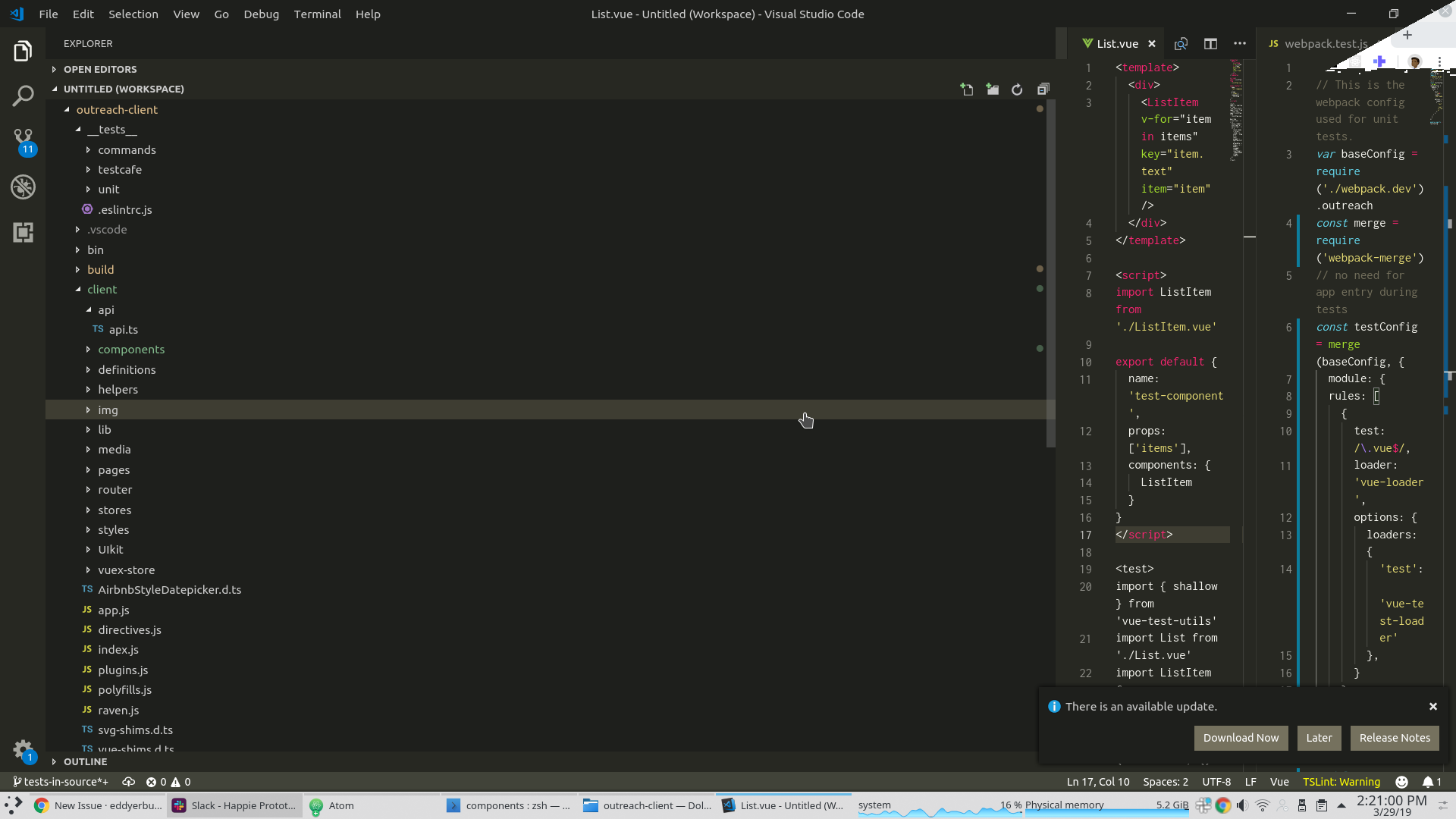This screenshot has height=819, width=1456.
Task: Open the outreach-client Dolphin taskbar window
Action: (x=646, y=805)
